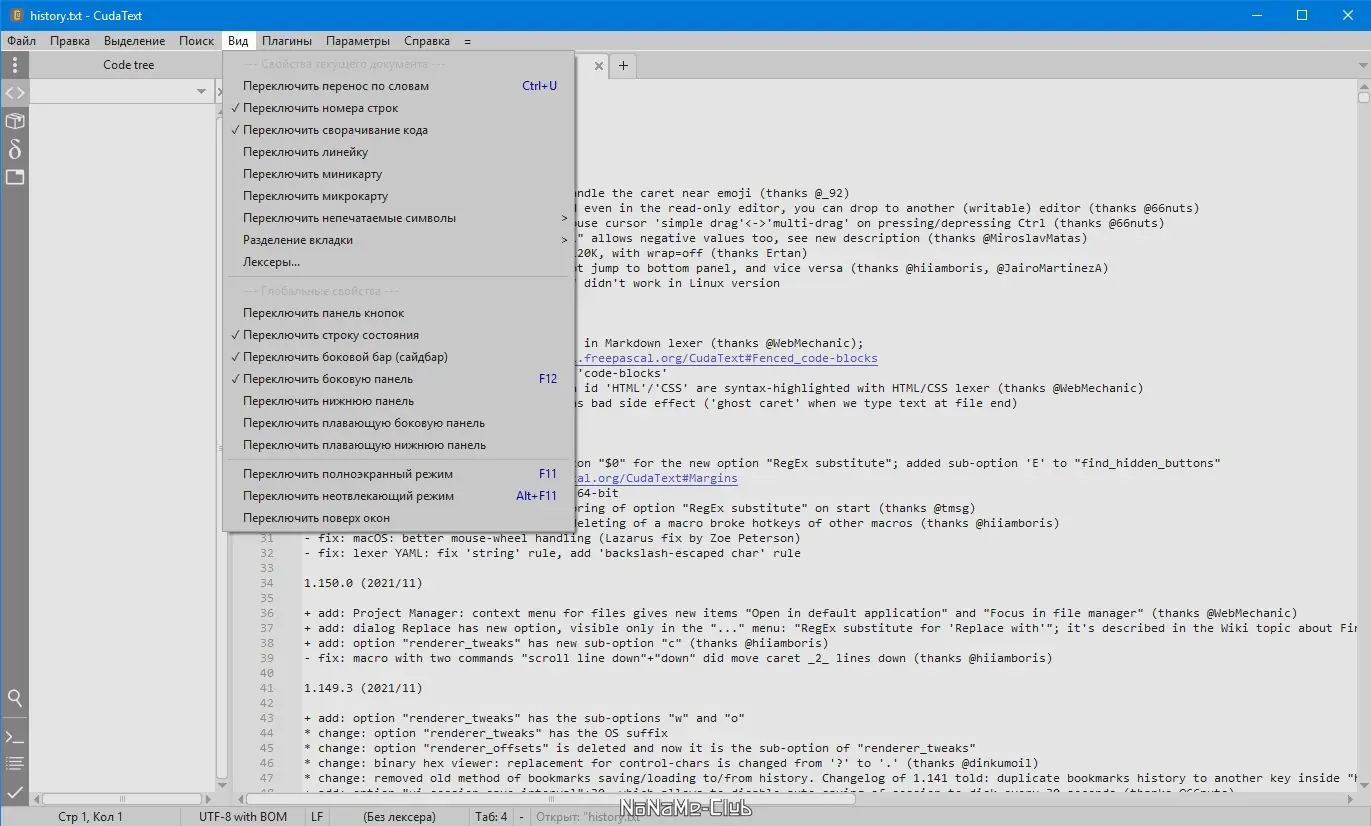Click the Code tree filter input field
1371x826 pixels.
coord(111,92)
